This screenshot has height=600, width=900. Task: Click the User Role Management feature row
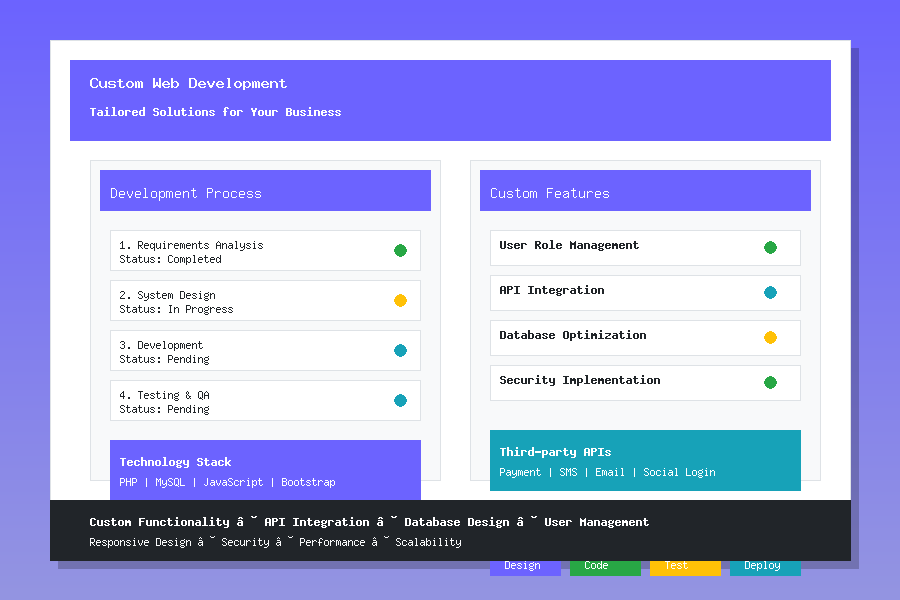(645, 246)
